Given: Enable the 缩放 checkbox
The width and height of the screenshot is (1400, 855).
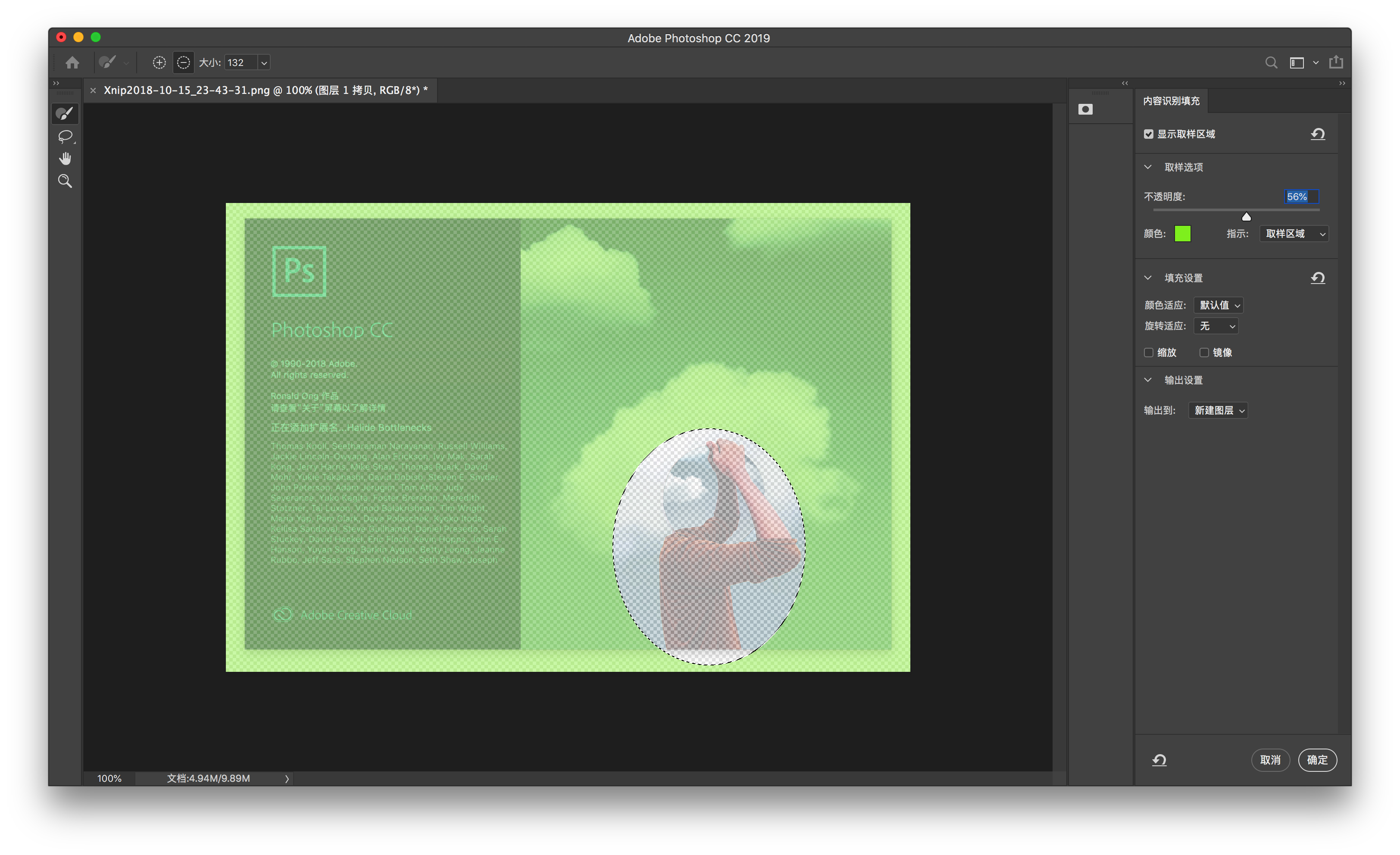Looking at the screenshot, I should (1148, 353).
